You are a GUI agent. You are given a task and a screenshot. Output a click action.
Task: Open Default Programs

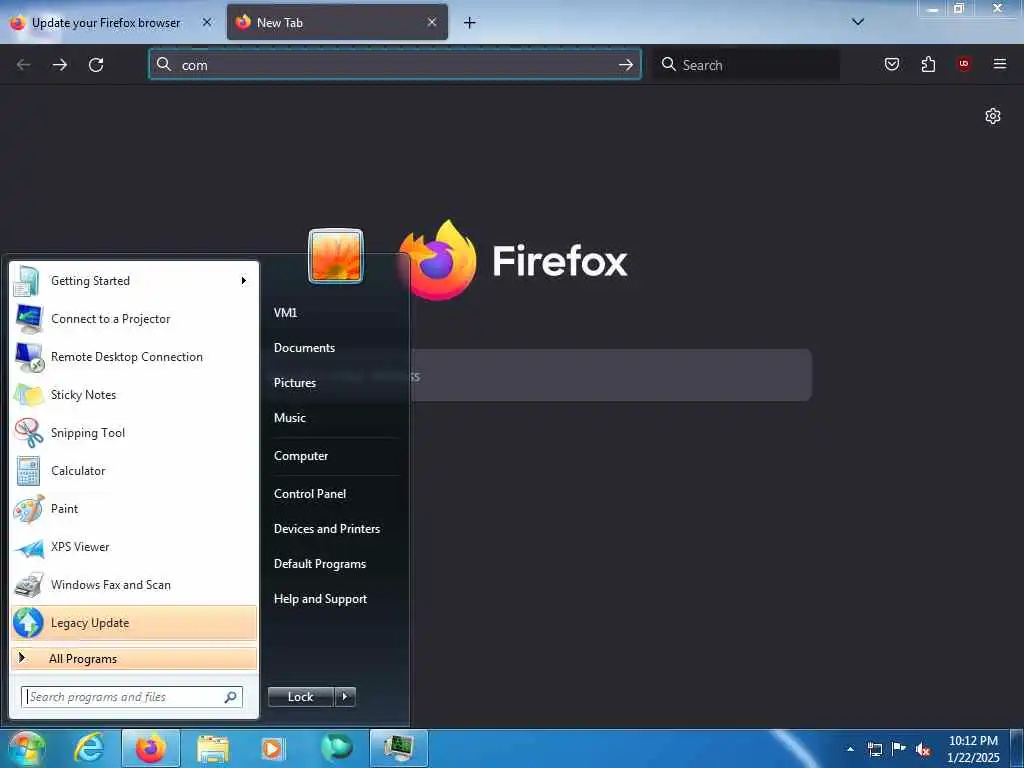319,564
